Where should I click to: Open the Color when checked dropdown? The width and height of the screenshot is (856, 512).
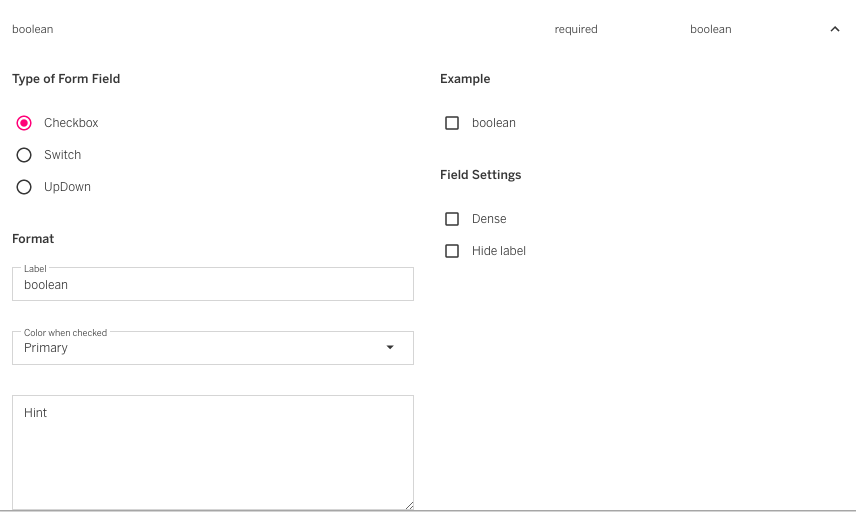[200, 348]
